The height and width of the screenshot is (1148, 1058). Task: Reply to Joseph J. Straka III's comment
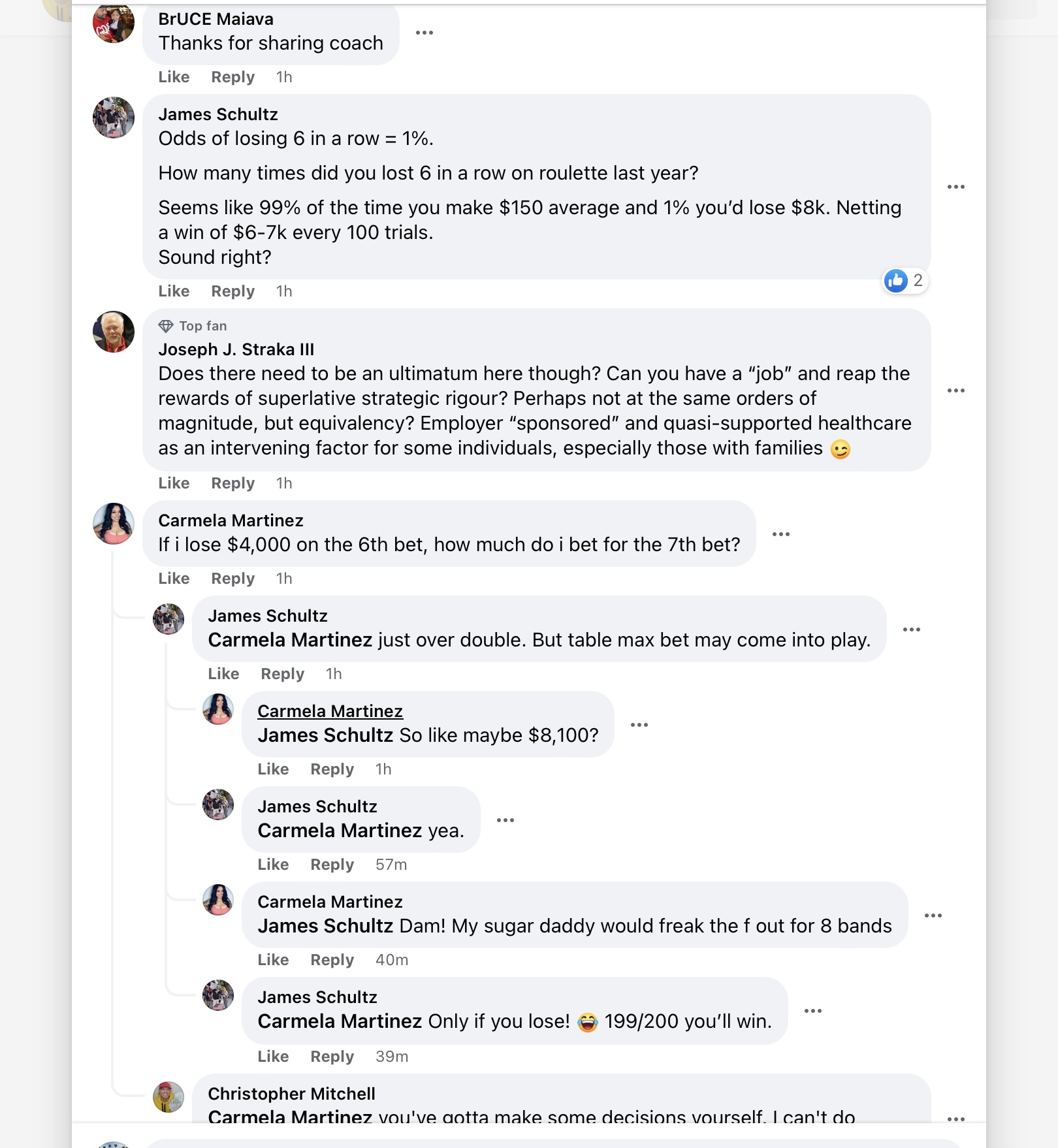tap(232, 483)
